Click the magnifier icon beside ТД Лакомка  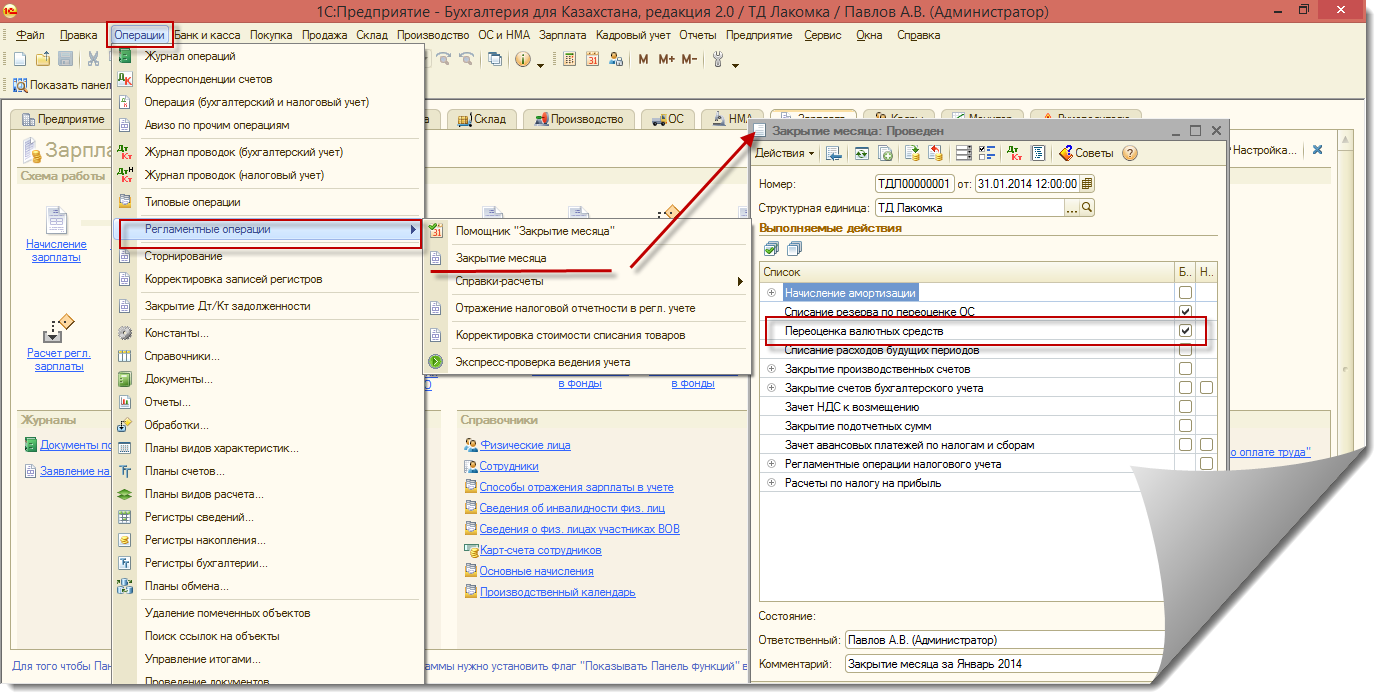[1087, 208]
